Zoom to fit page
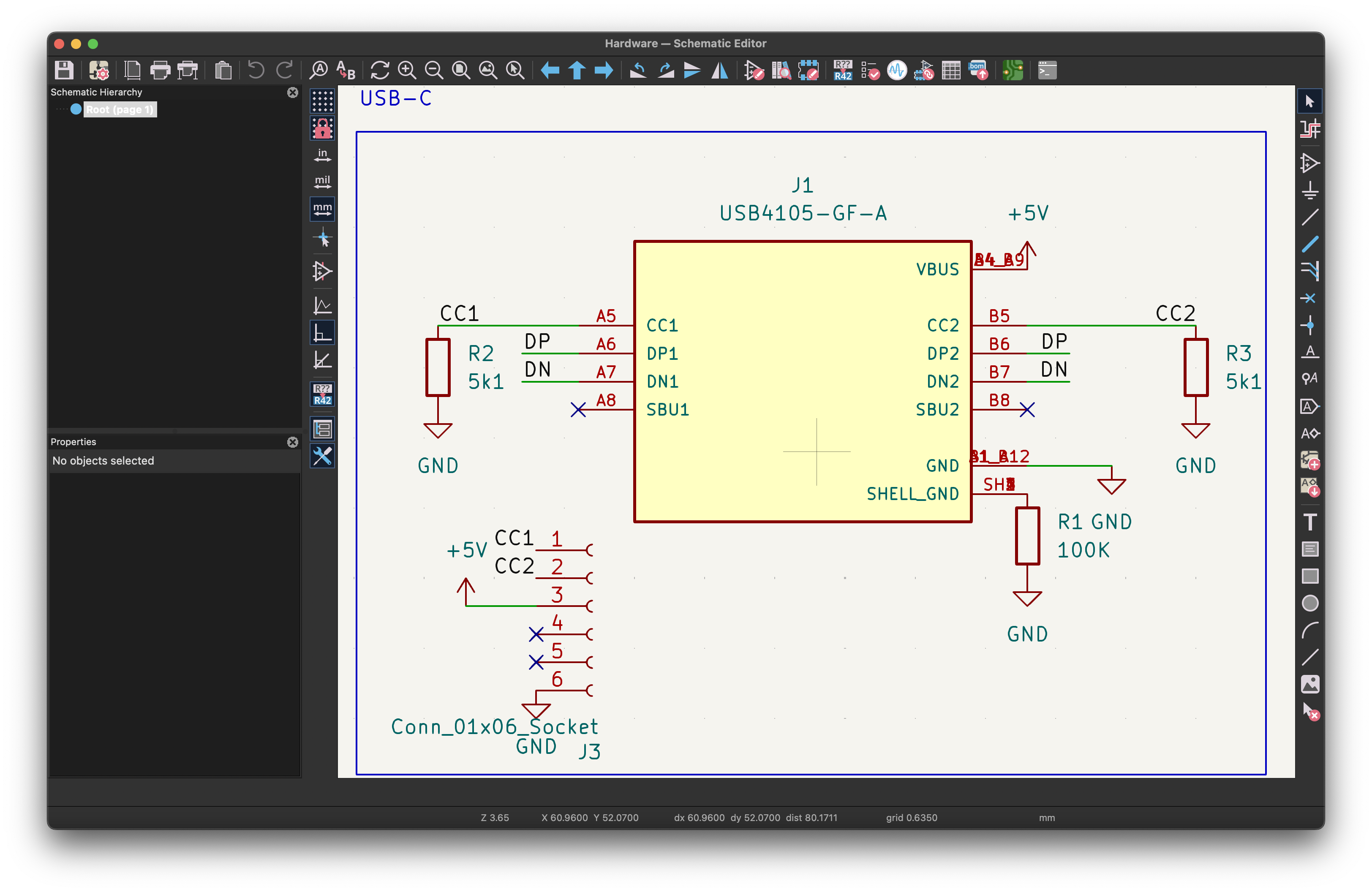 tap(460, 70)
